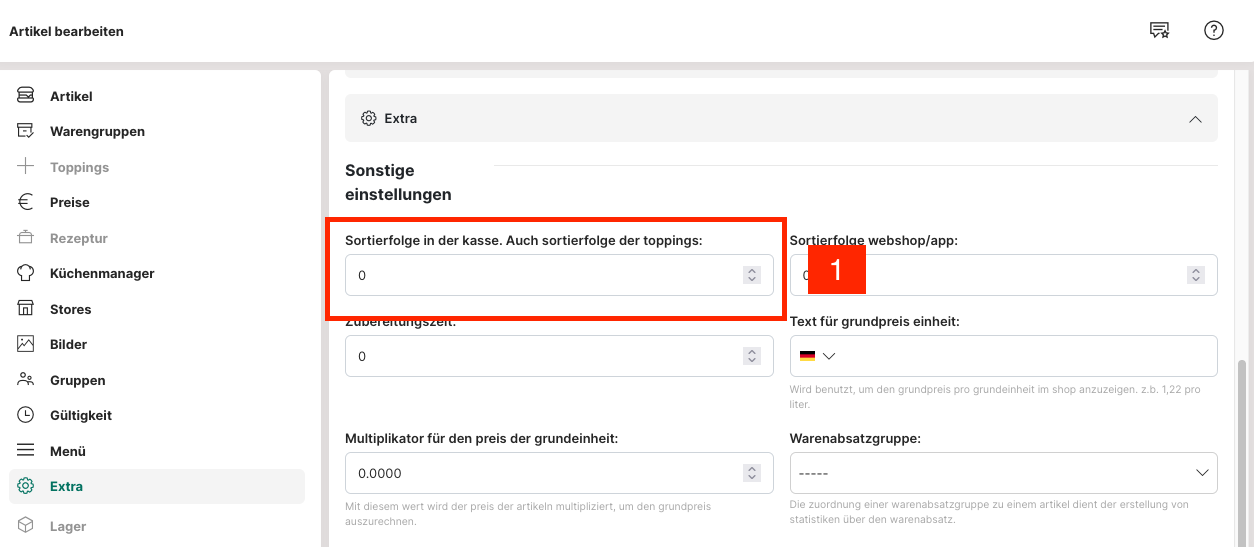Click the Sortierfolge in der Kasse stepper arrows
This screenshot has height=547, width=1254.
pyautogui.click(x=752, y=275)
